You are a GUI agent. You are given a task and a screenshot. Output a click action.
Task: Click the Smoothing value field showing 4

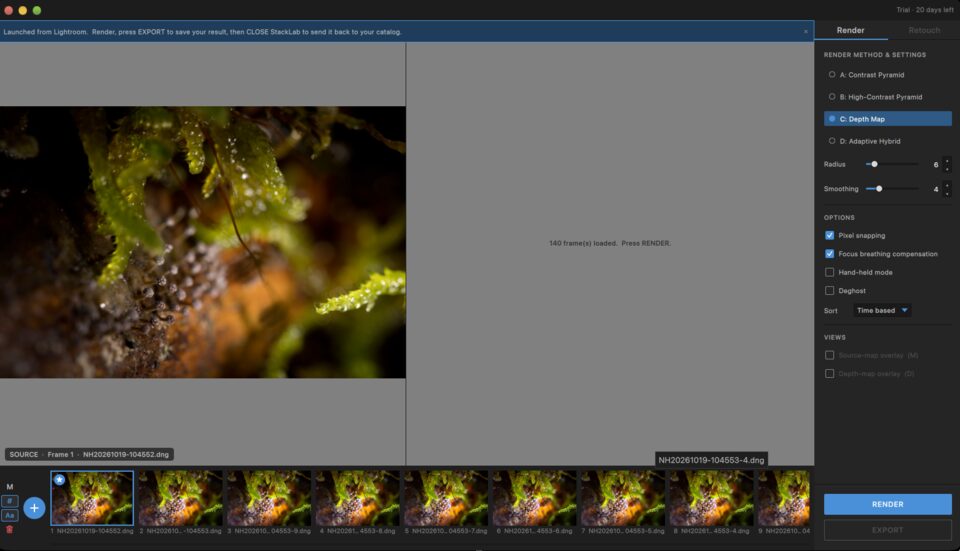(935, 189)
